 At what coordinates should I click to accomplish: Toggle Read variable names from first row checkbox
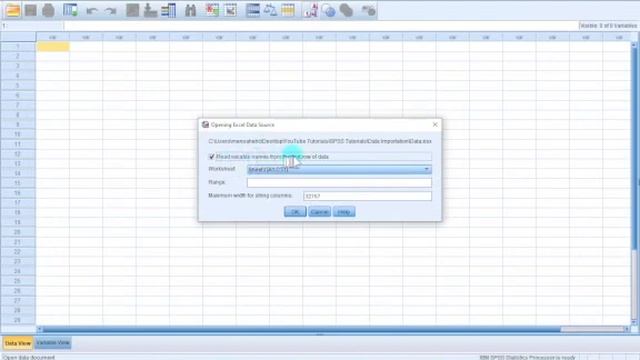pos(211,156)
